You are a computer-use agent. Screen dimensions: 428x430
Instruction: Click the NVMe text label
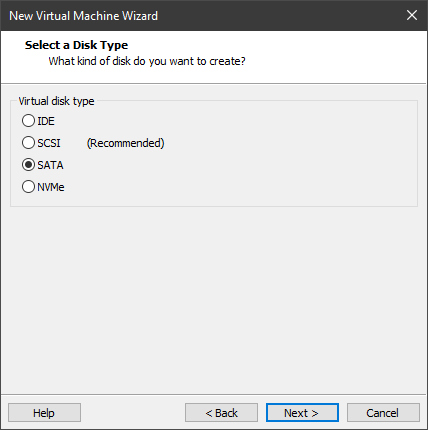51,187
